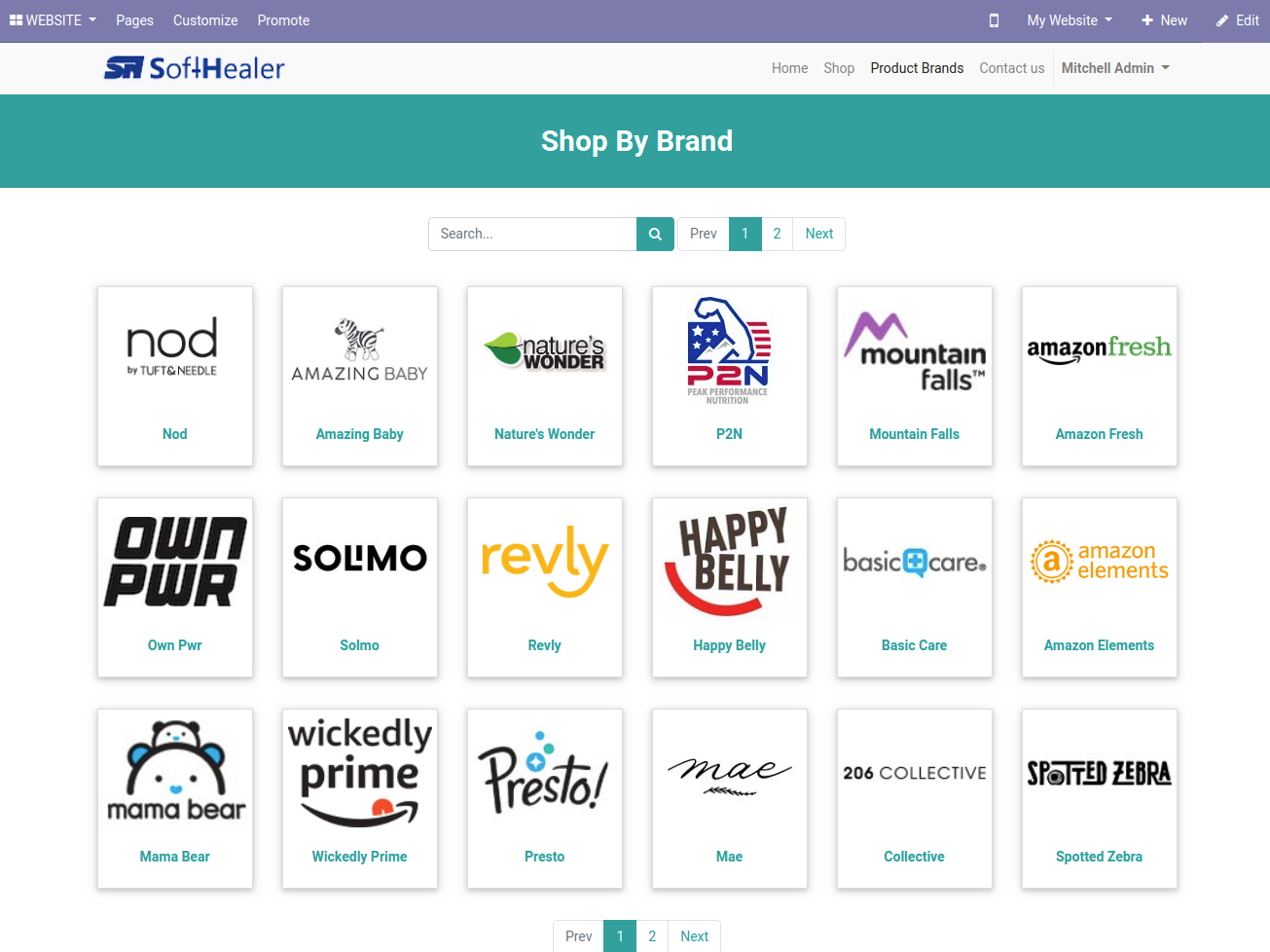The image size is (1270, 952).
Task: Open the Amazing Baby zebra logo
Action: pos(360,349)
